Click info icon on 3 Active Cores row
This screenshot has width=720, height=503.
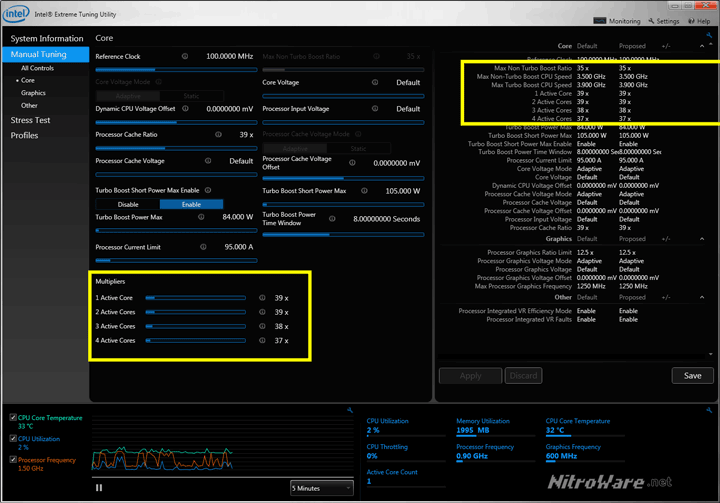[262, 326]
